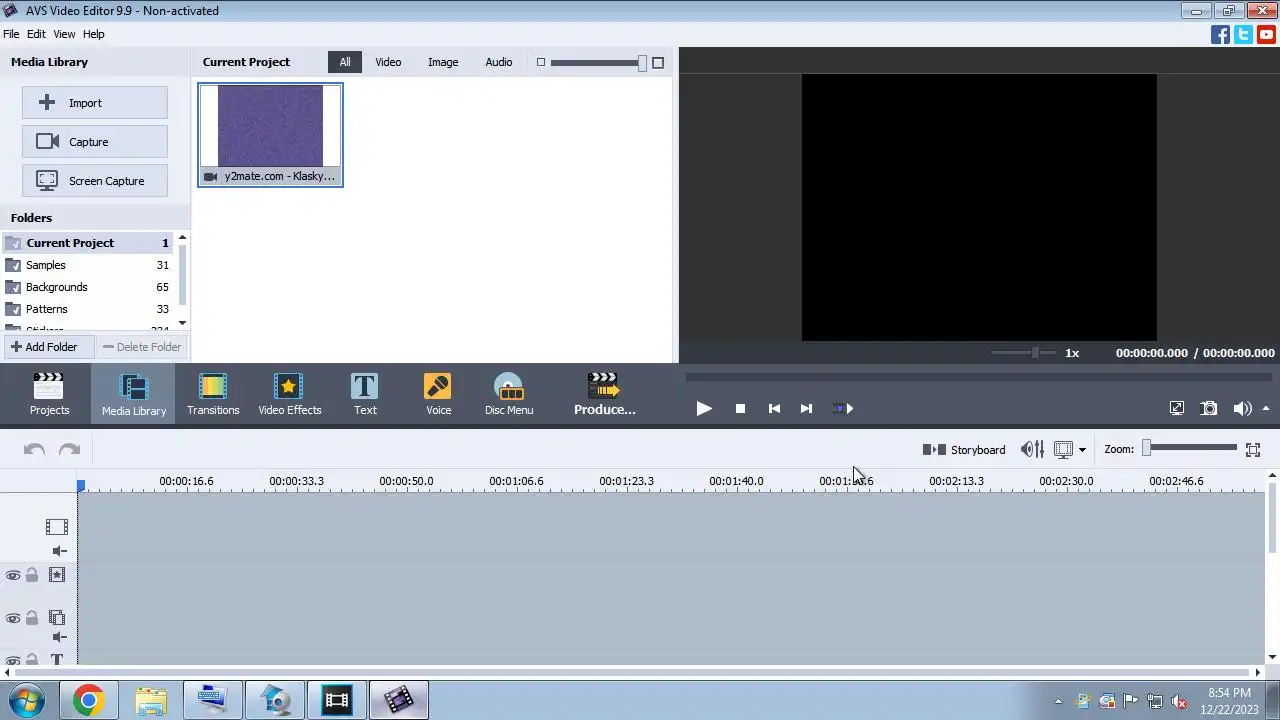Filter media by Image
Viewport: 1280px width, 720px height.
coord(443,62)
